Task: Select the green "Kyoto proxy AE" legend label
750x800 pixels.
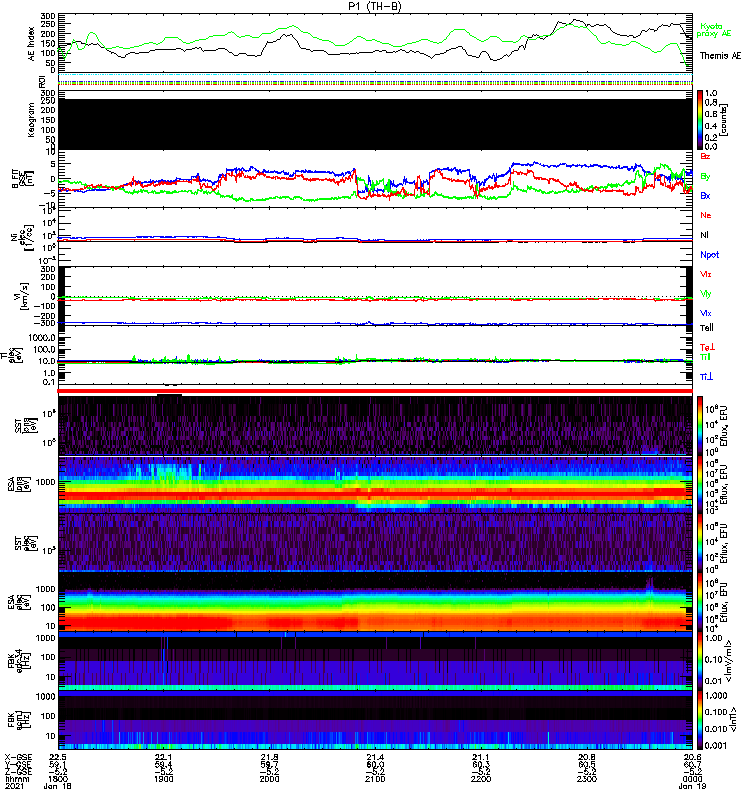Action: (x=713, y=30)
